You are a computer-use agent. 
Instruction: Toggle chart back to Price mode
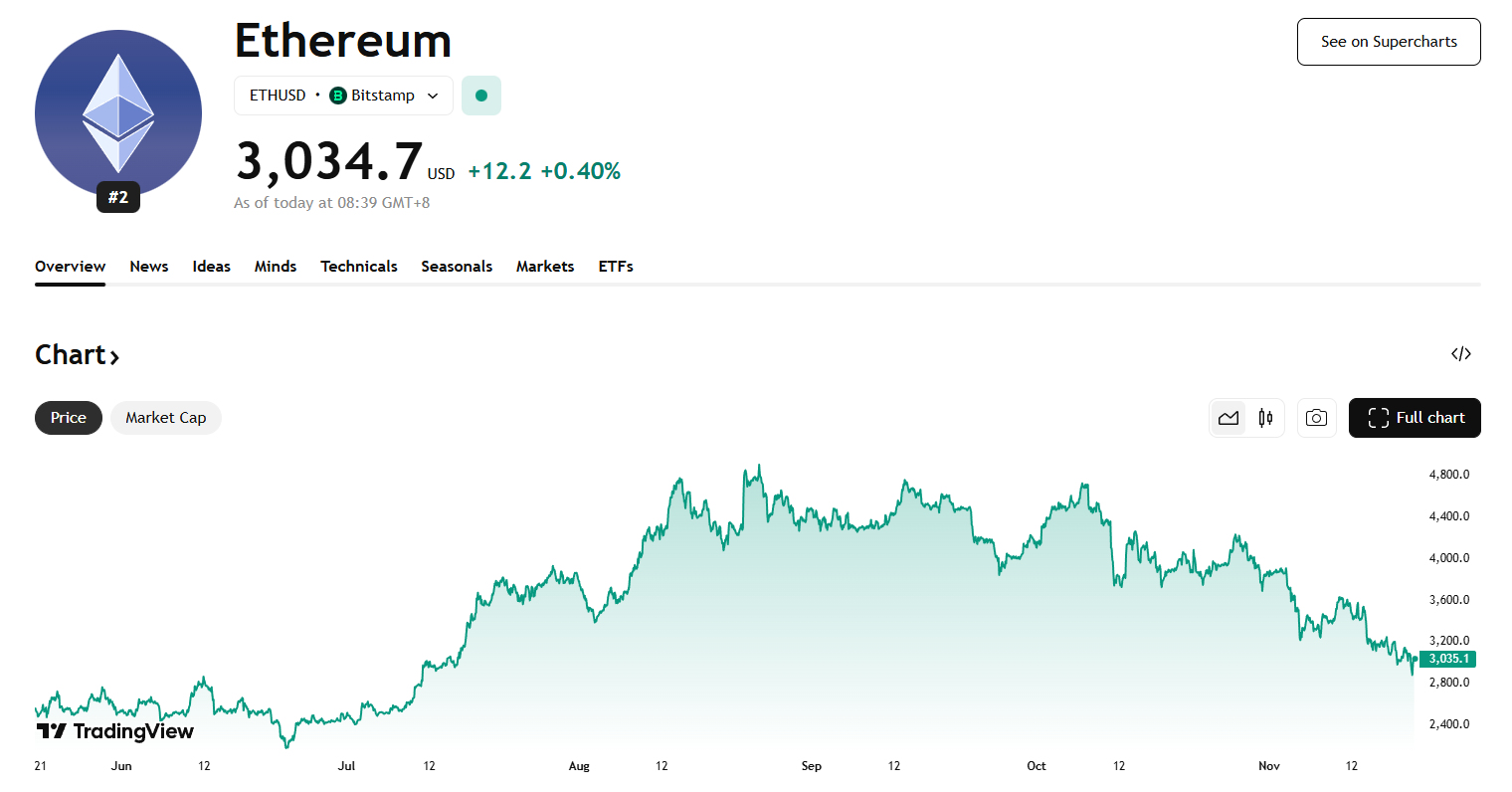tap(68, 417)
